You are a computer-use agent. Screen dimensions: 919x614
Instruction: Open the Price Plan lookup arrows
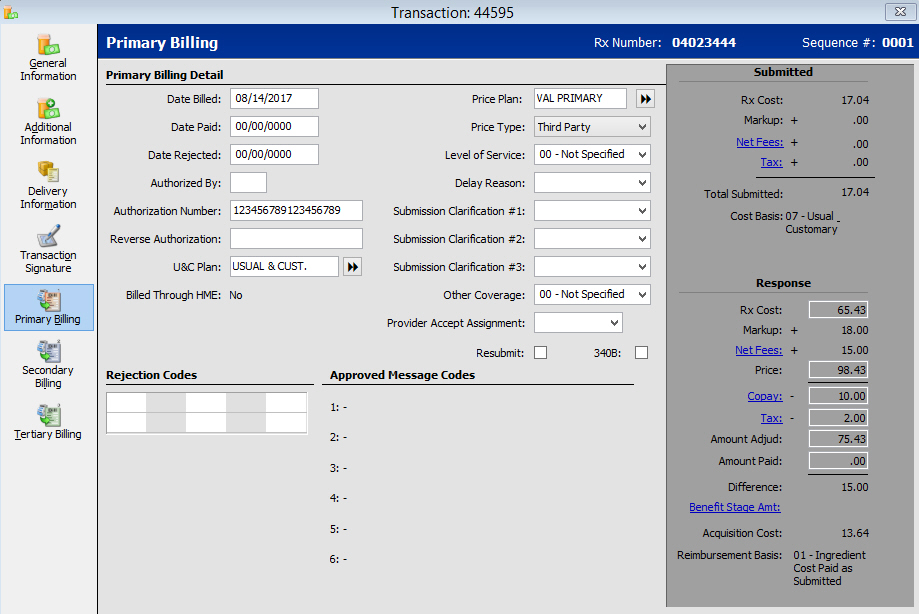coord(645,98)
